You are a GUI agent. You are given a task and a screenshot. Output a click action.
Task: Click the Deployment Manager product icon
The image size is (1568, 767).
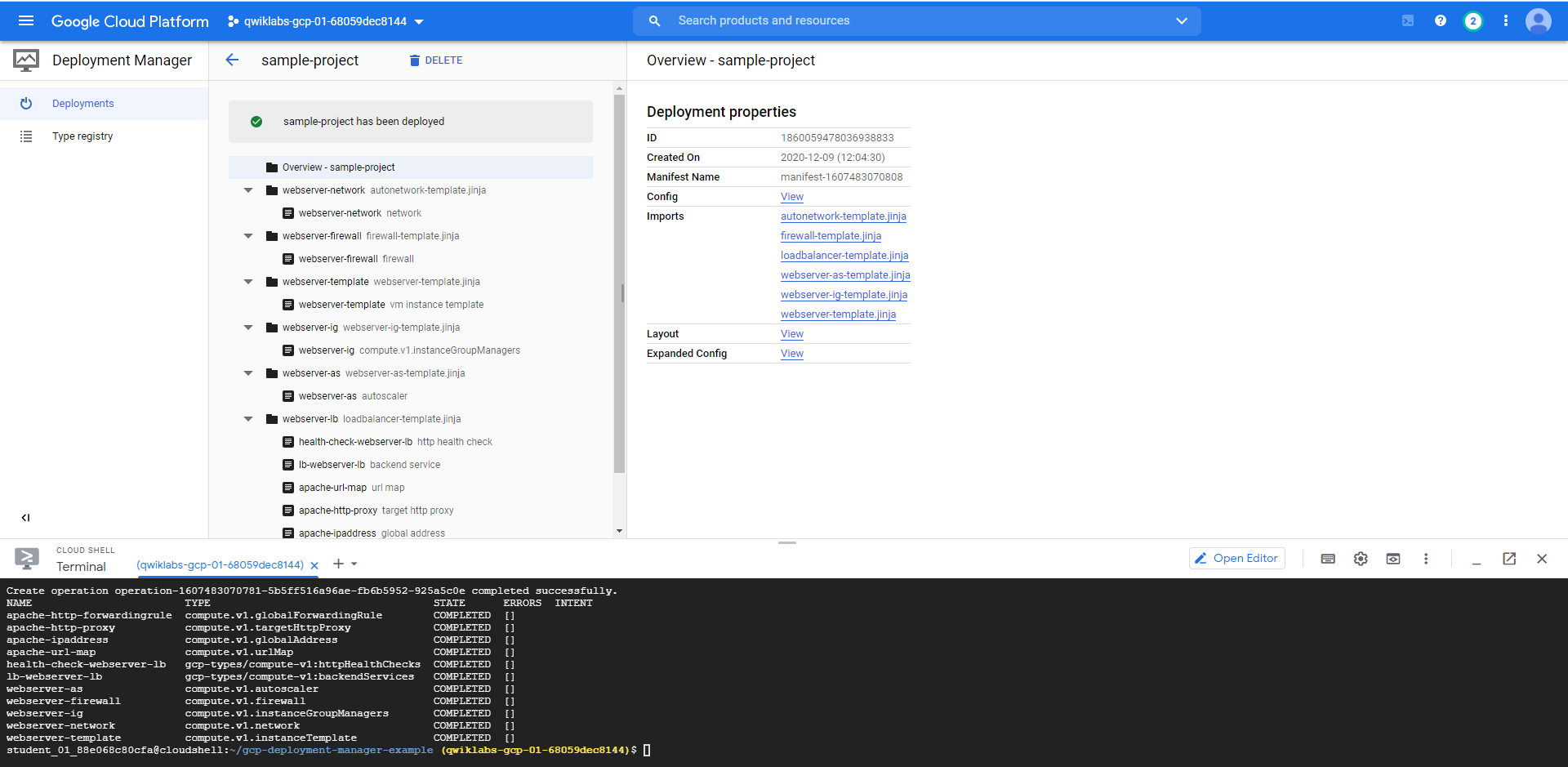(x=26, y=60)
